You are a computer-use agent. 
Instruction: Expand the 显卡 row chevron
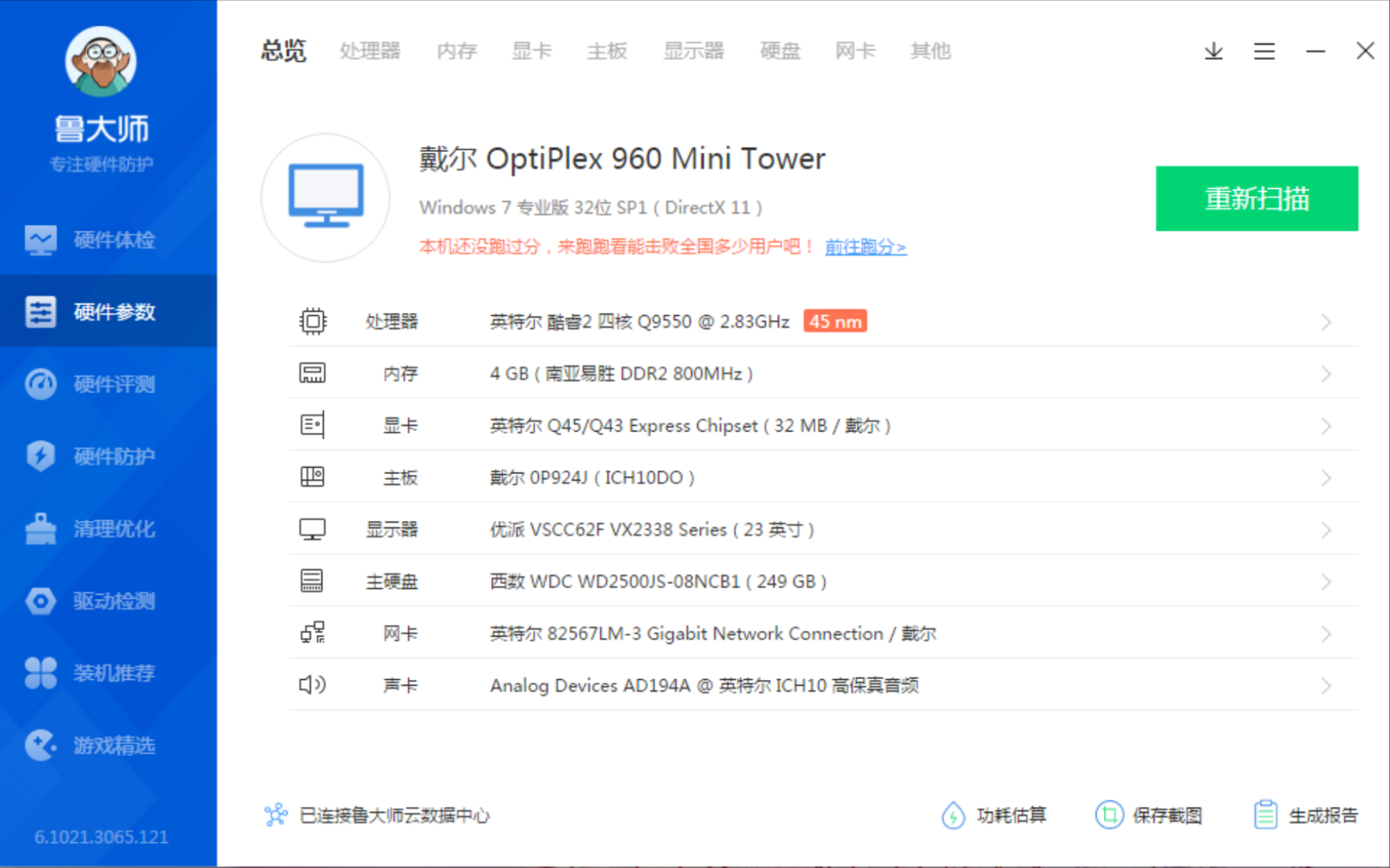(x=1326, y=426)
